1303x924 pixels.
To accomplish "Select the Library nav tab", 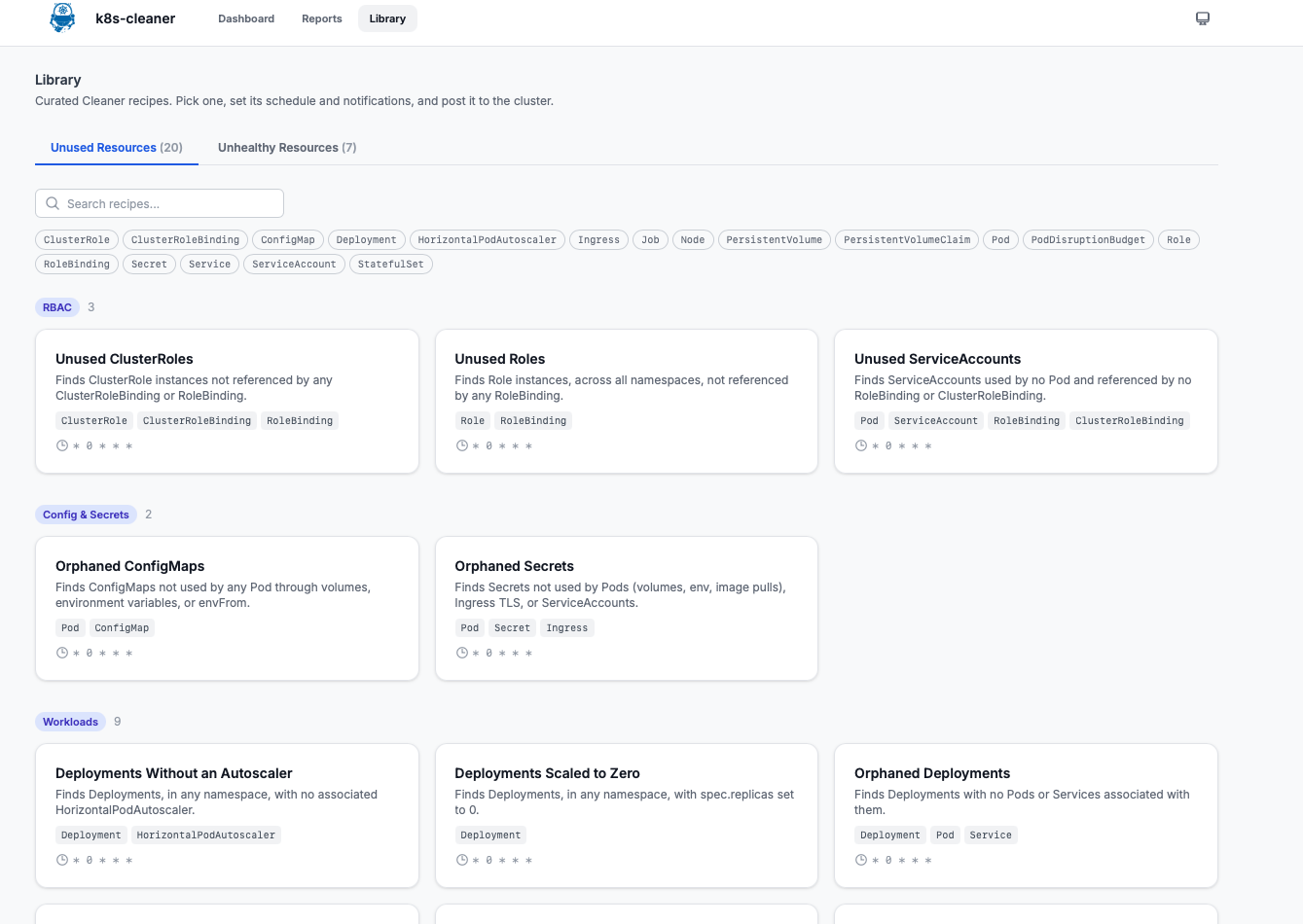I will click(x=387, y=18).
